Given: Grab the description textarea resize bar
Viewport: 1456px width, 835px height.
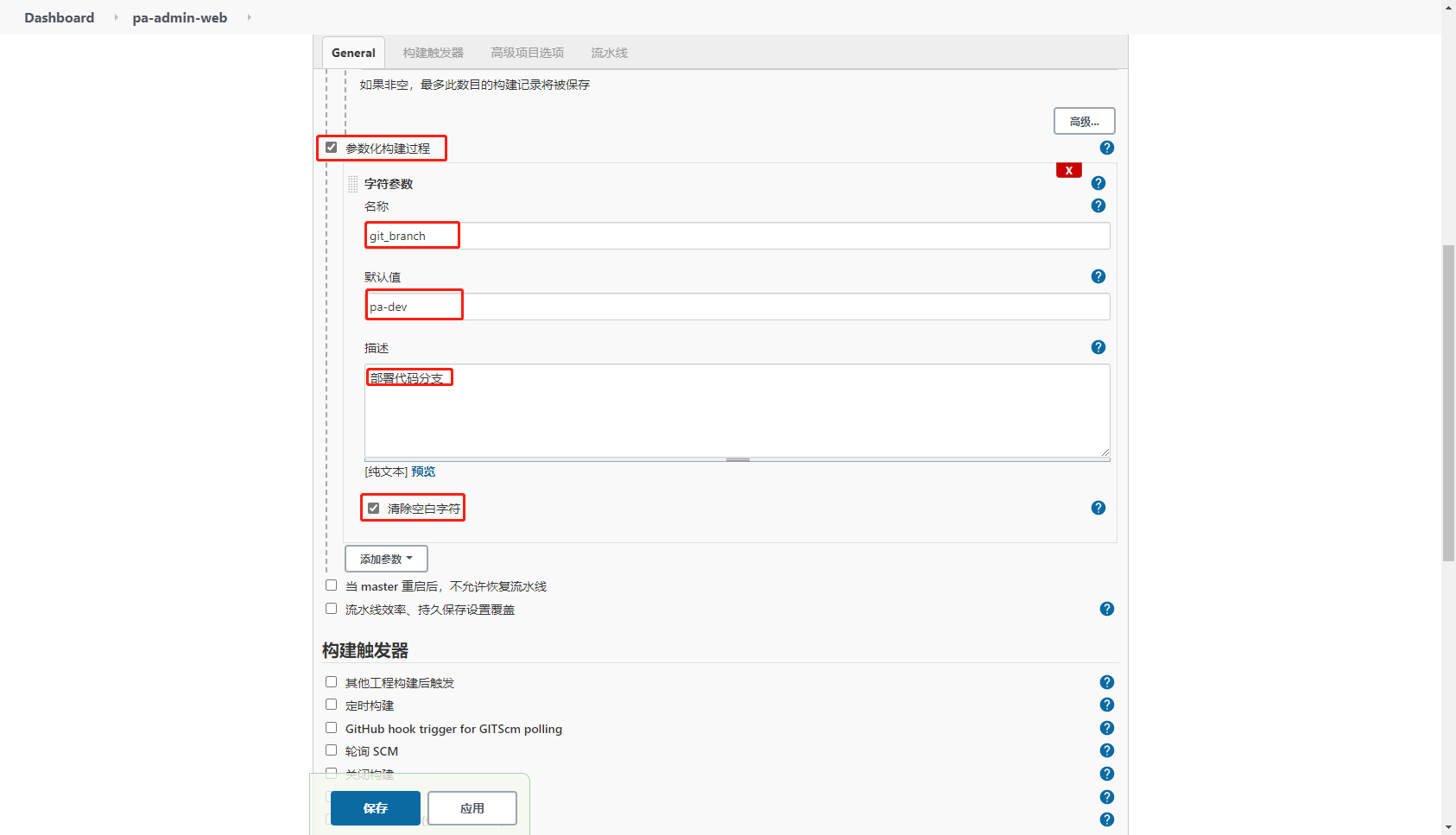Looking at the screenshot, I should (737, 459).
